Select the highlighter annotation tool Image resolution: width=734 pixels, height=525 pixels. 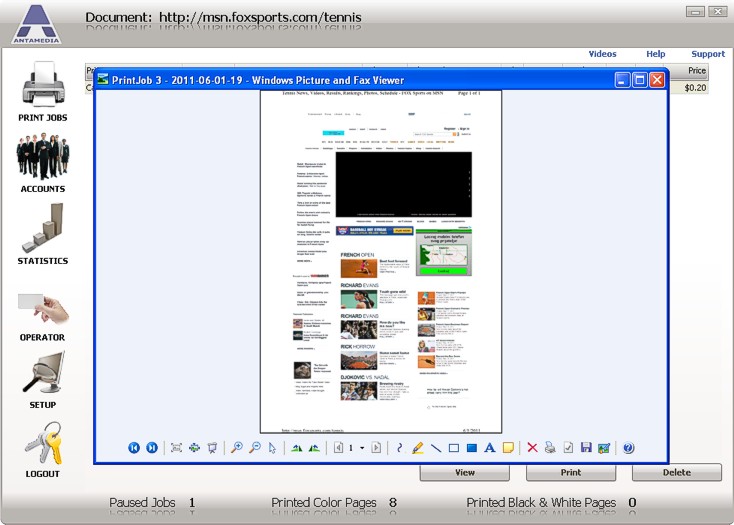tap(418, 448)
